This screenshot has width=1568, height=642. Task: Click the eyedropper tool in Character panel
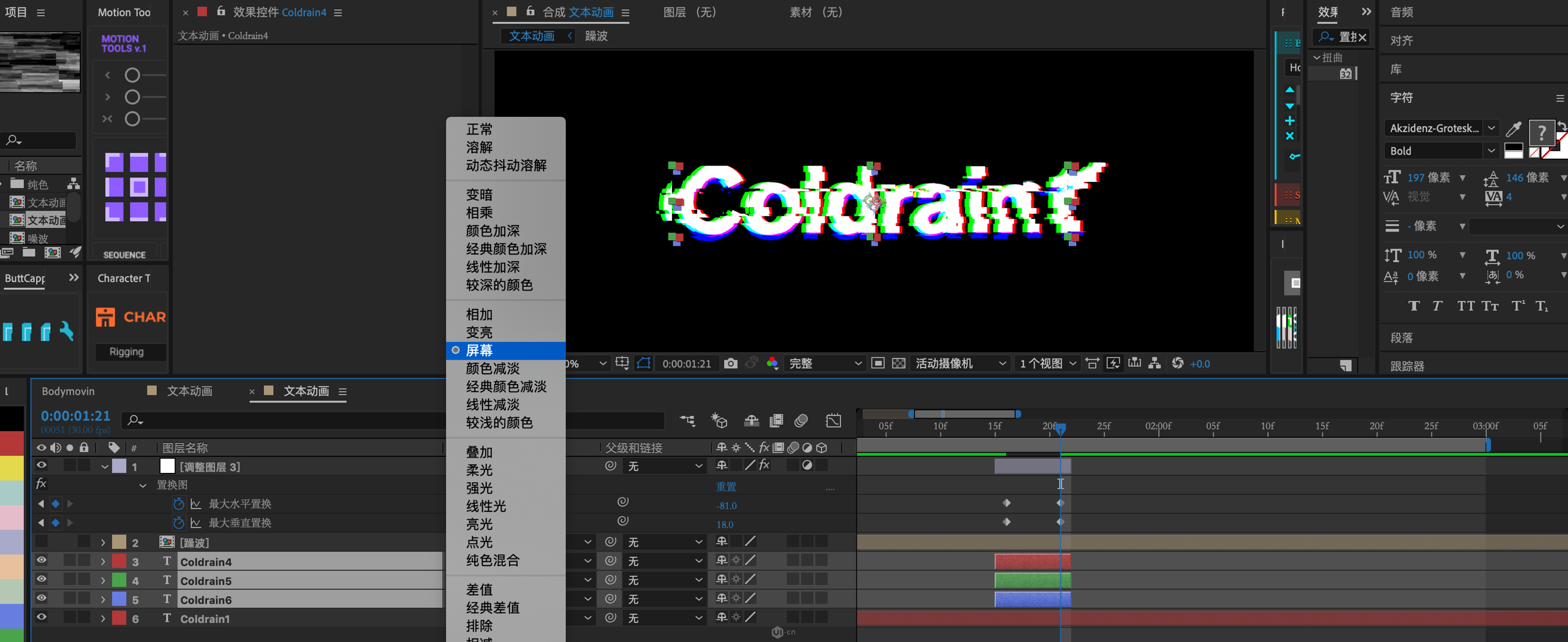pyautogui.click(x=1513, y=129)
